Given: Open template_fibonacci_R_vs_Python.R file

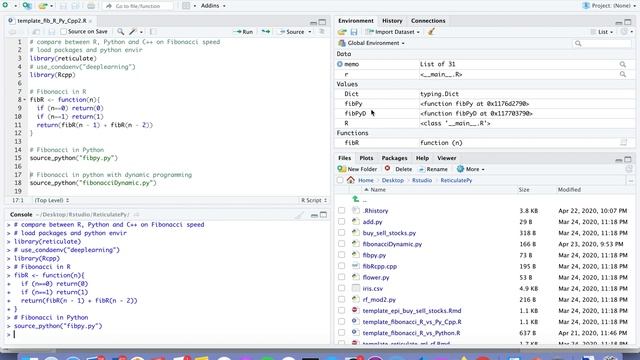Looking at the screenshot, I should tap(411, 333).
